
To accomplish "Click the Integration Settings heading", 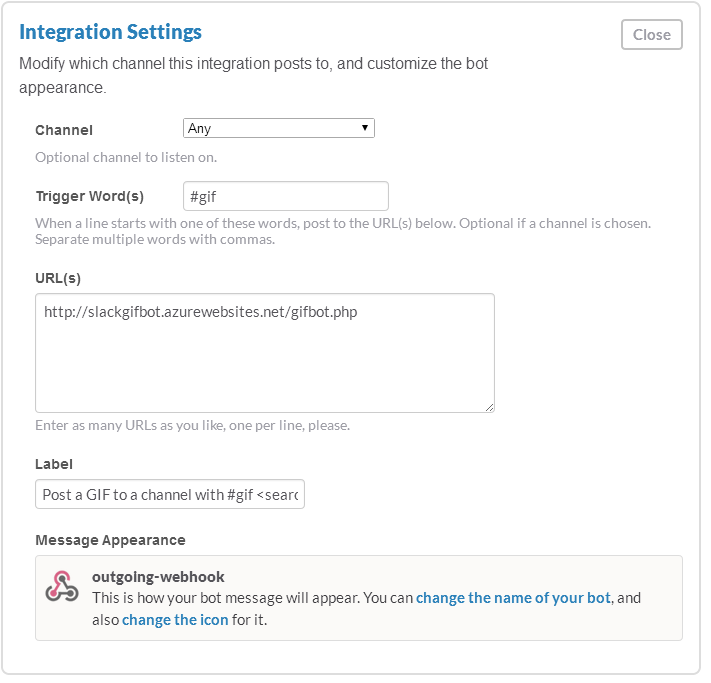I will [110, 32].
